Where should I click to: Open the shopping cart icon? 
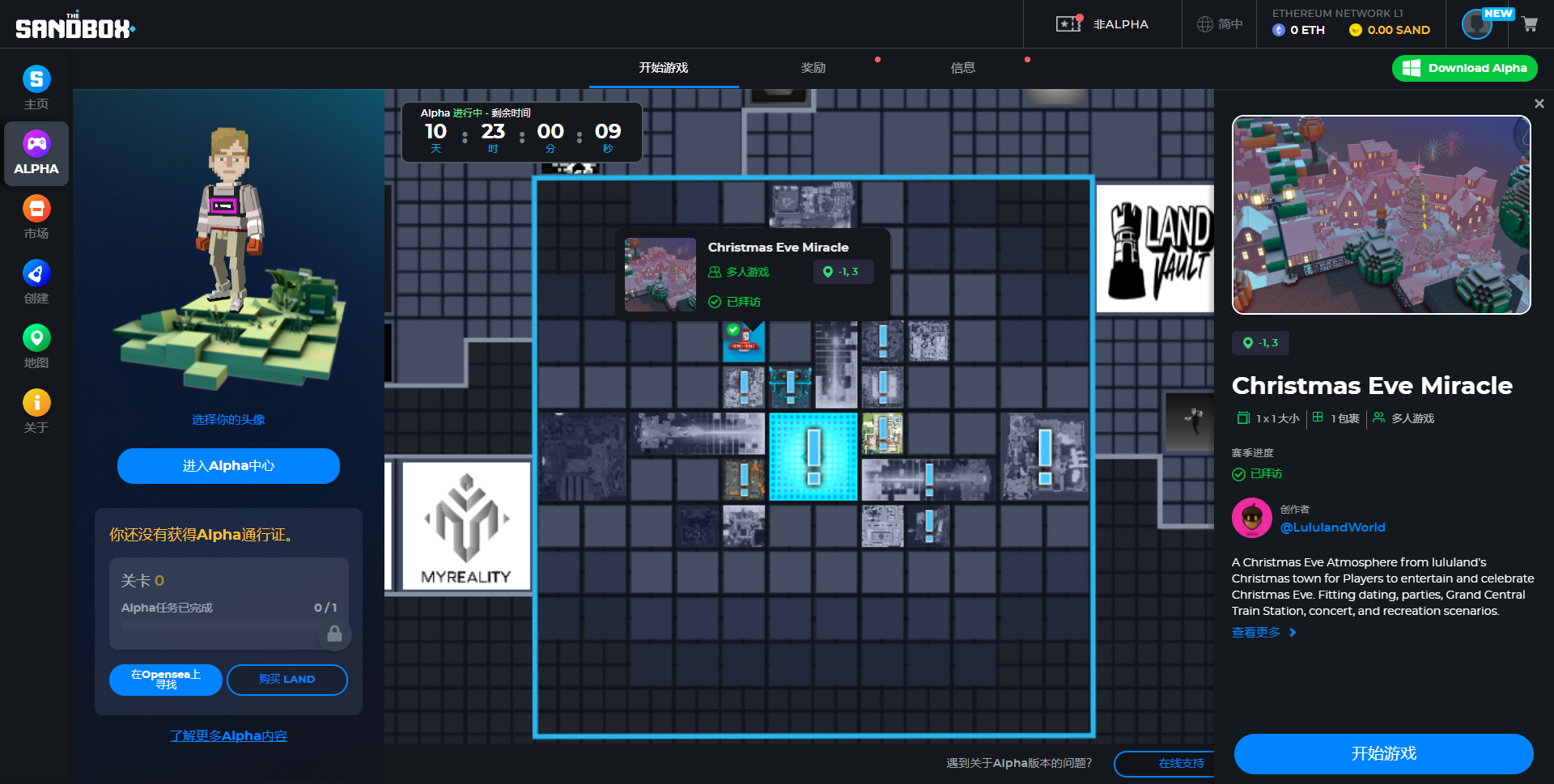tap(1530, 24)
